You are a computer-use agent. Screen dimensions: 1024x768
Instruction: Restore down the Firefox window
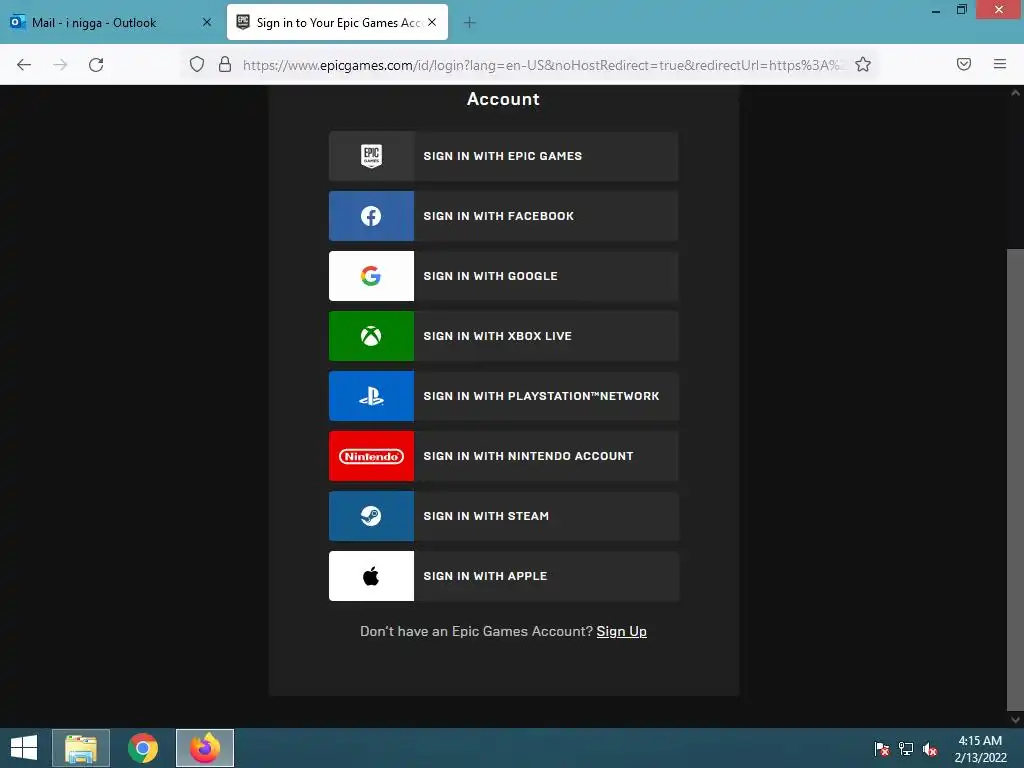pyautogui.click(x=961, y=10)
